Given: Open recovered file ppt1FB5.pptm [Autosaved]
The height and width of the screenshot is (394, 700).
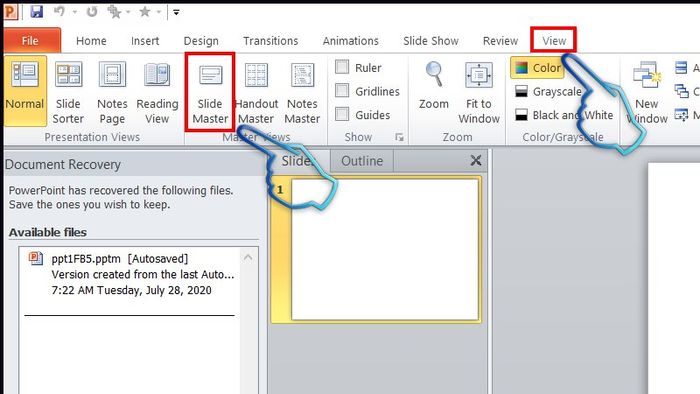Looking at the screenshot, I should pos(129,274).
